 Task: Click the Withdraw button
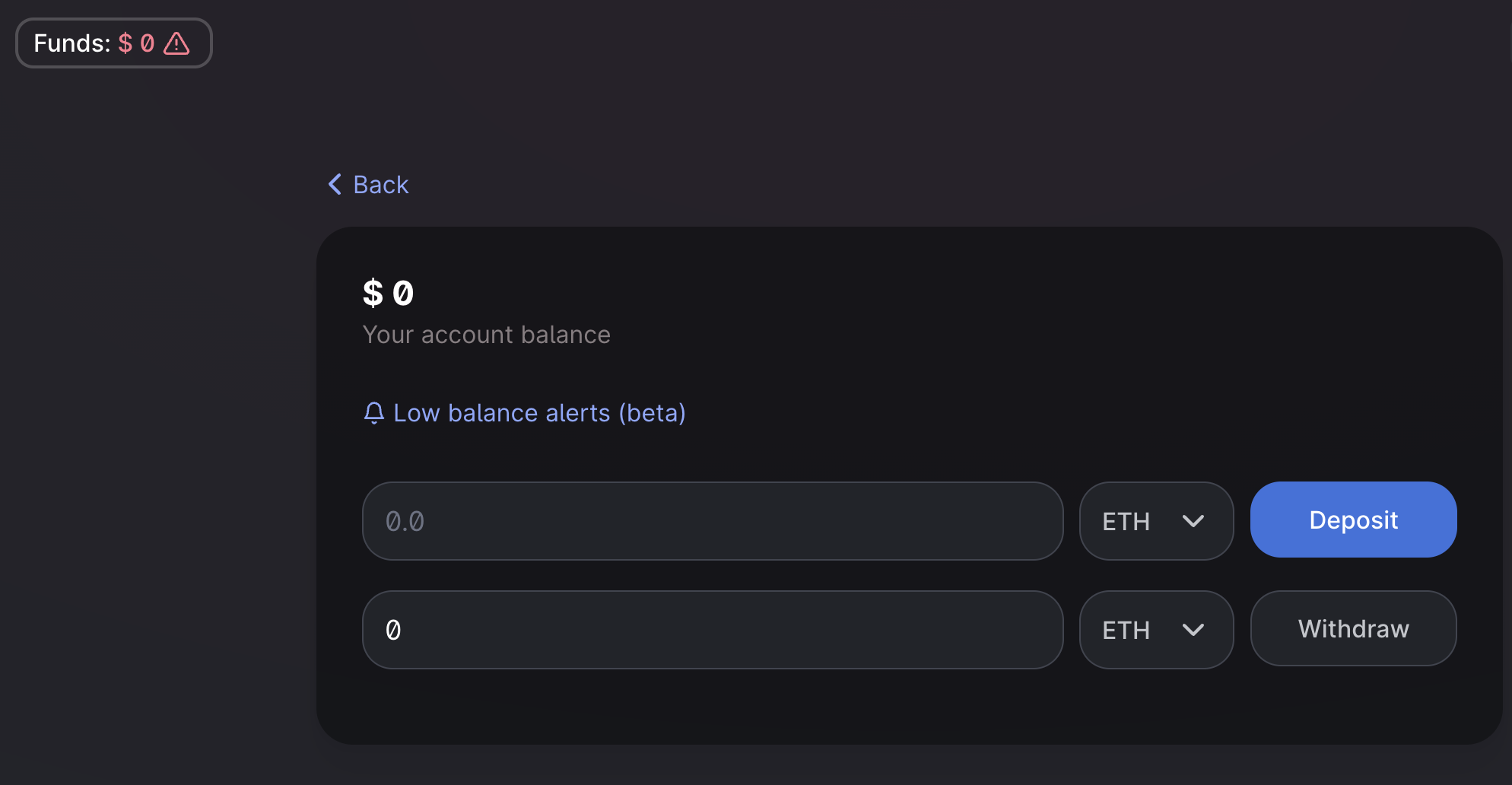click(x=1354, y=628)
